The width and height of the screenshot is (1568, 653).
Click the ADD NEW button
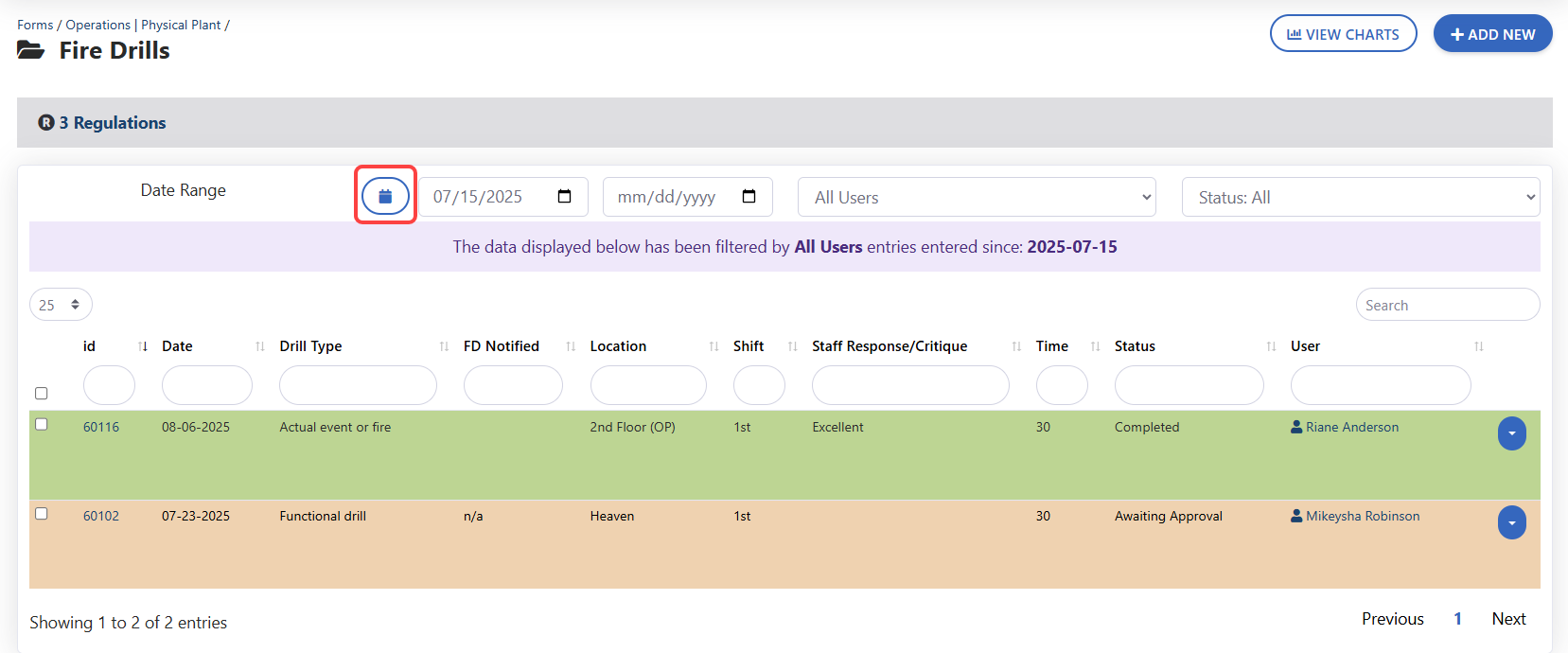click(1492, 34)
